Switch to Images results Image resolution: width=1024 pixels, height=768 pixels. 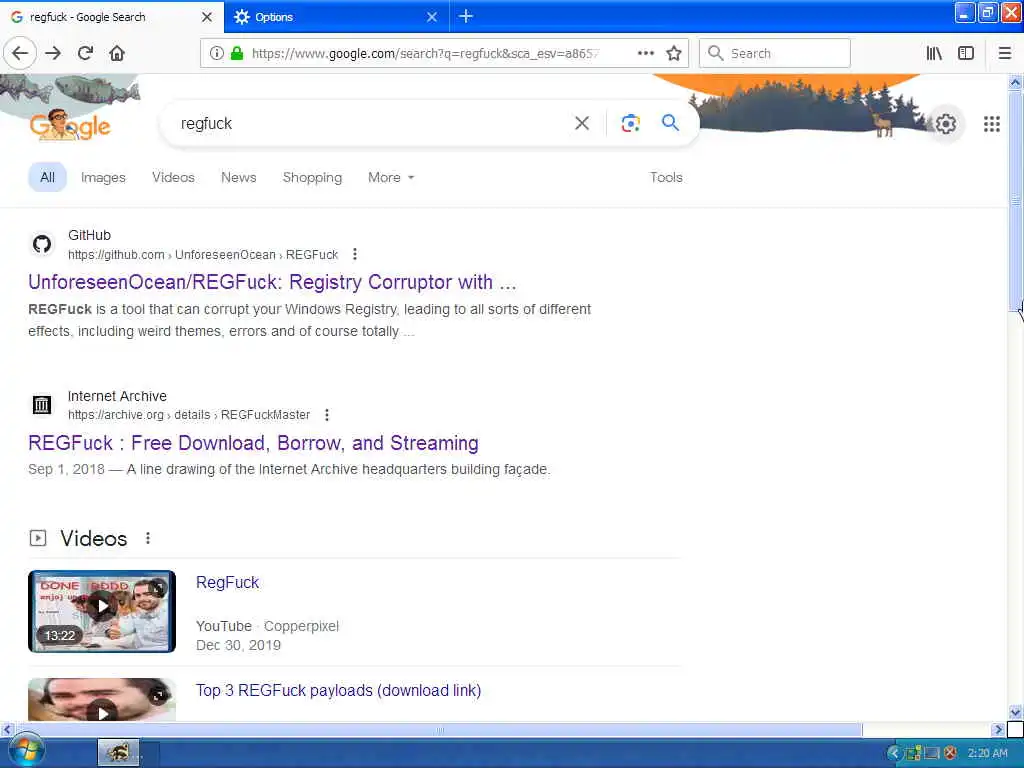[103, 177]
